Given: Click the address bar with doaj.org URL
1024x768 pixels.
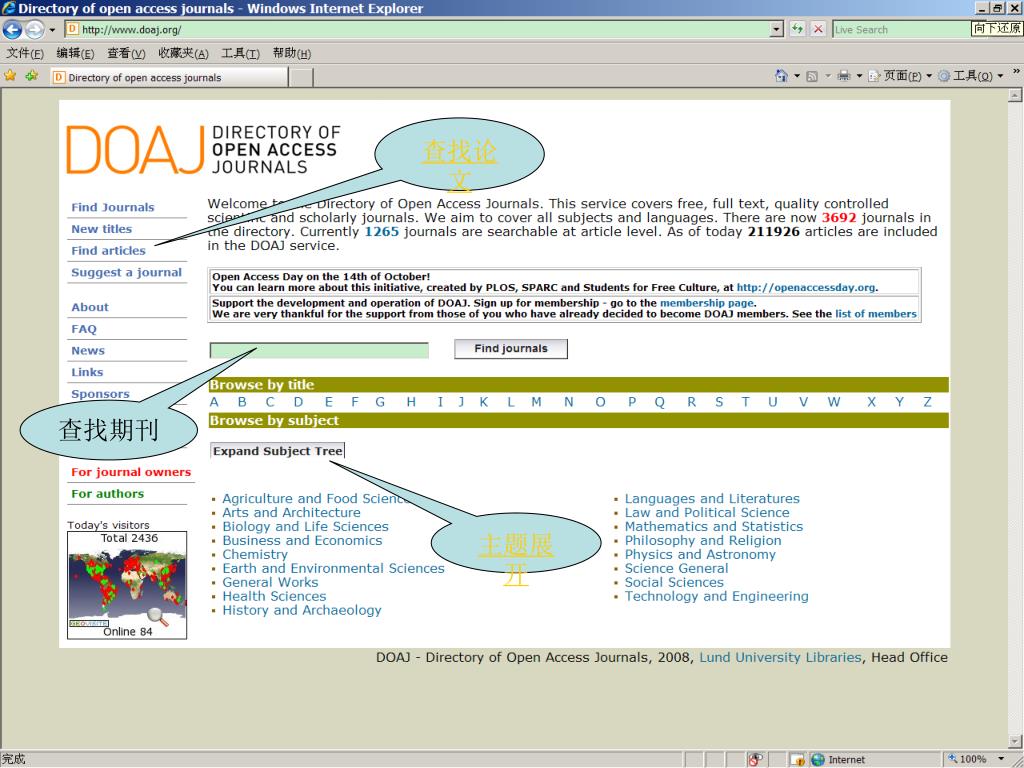Looking at the screenshot, I should click(x=417, y=29).
